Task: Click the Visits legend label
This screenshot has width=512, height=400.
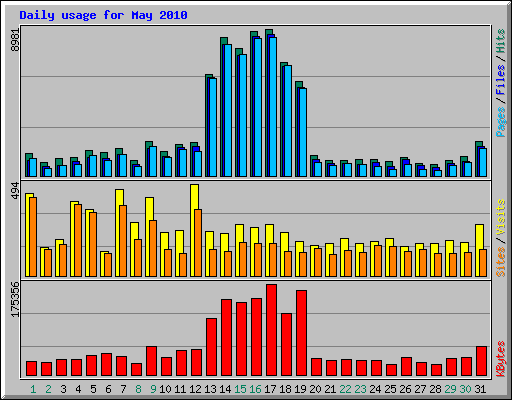Action: tap(501, 218)
